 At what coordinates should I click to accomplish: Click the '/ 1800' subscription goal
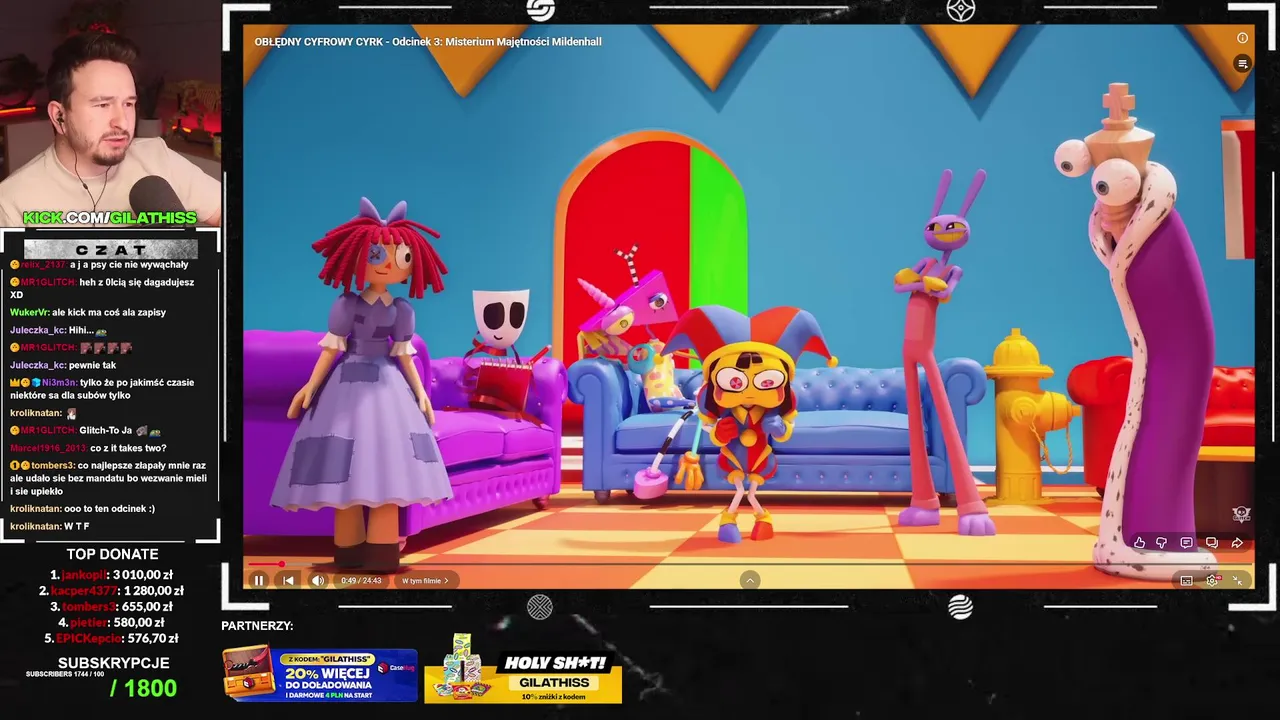click(143, 688)
